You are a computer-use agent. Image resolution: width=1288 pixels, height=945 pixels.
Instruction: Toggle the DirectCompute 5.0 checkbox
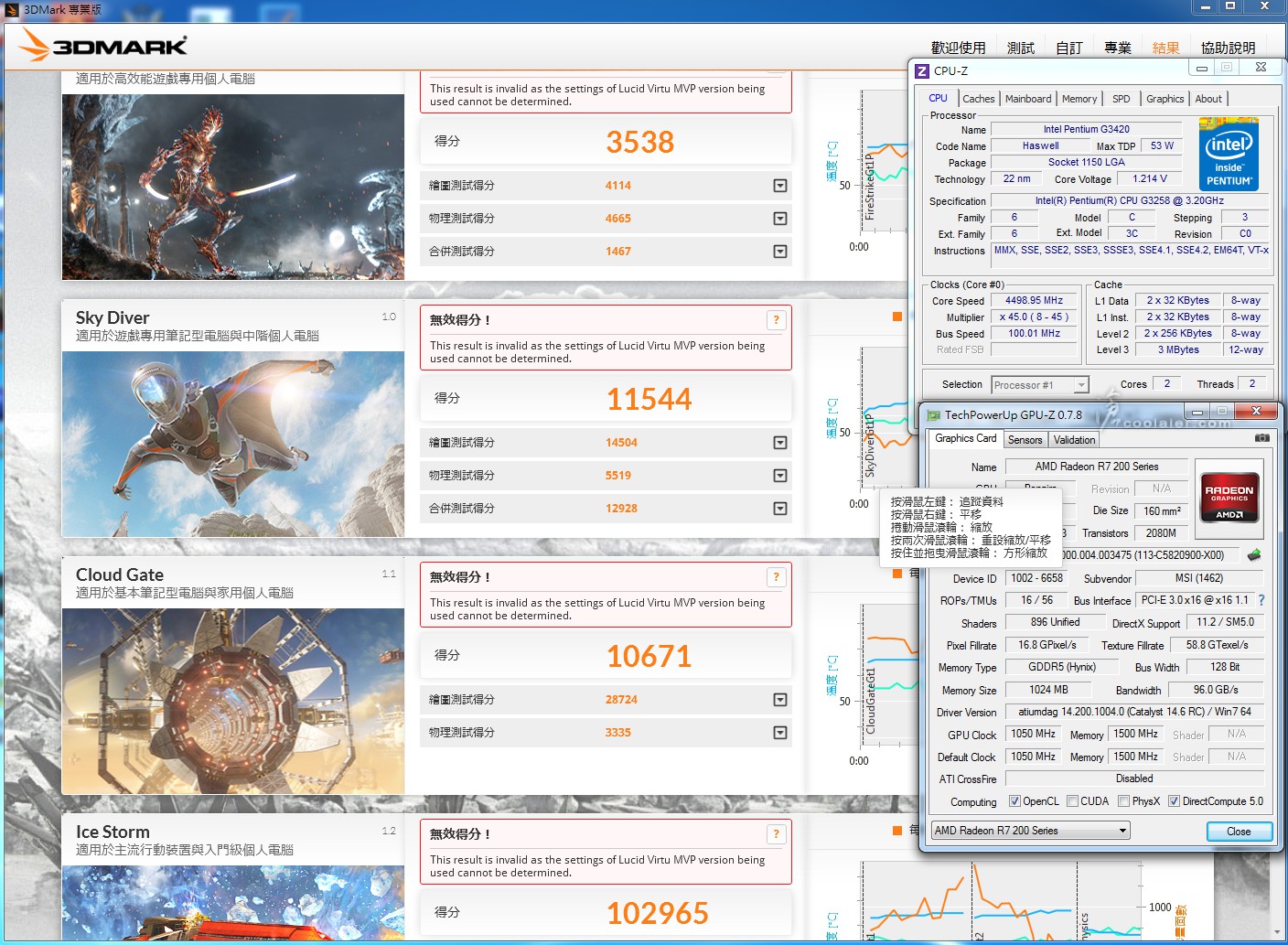(x=1174, y=801)
